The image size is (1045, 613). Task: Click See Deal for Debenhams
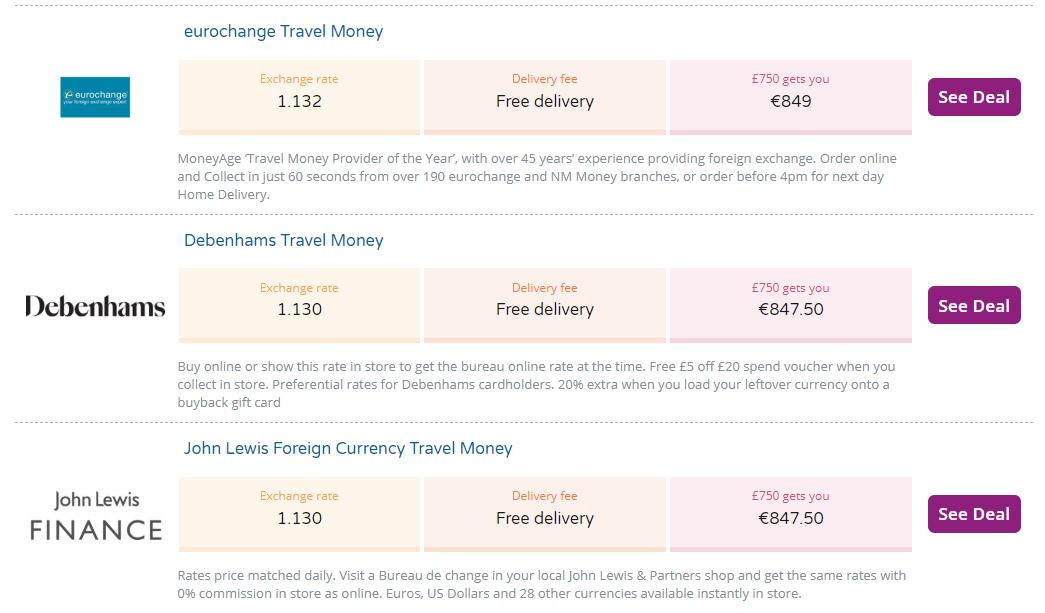click(x=973, y=306)
